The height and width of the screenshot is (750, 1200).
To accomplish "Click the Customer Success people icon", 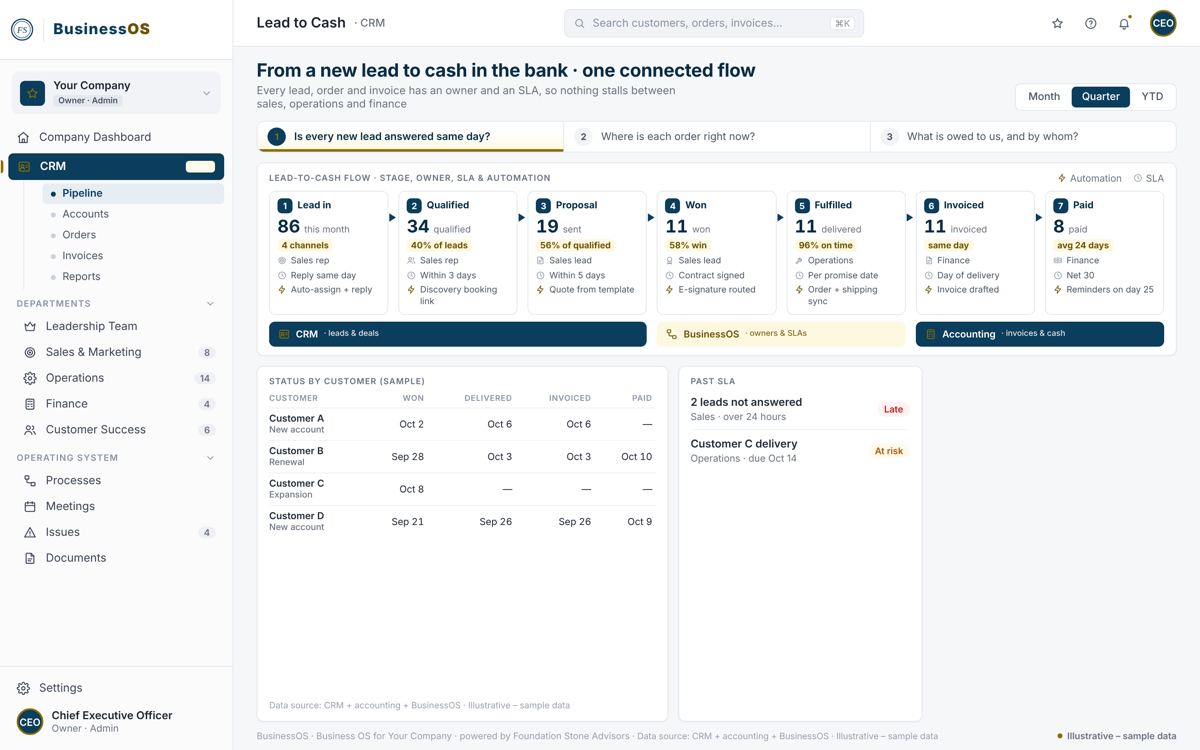I will pyautogui.click(x=30, y=430).
